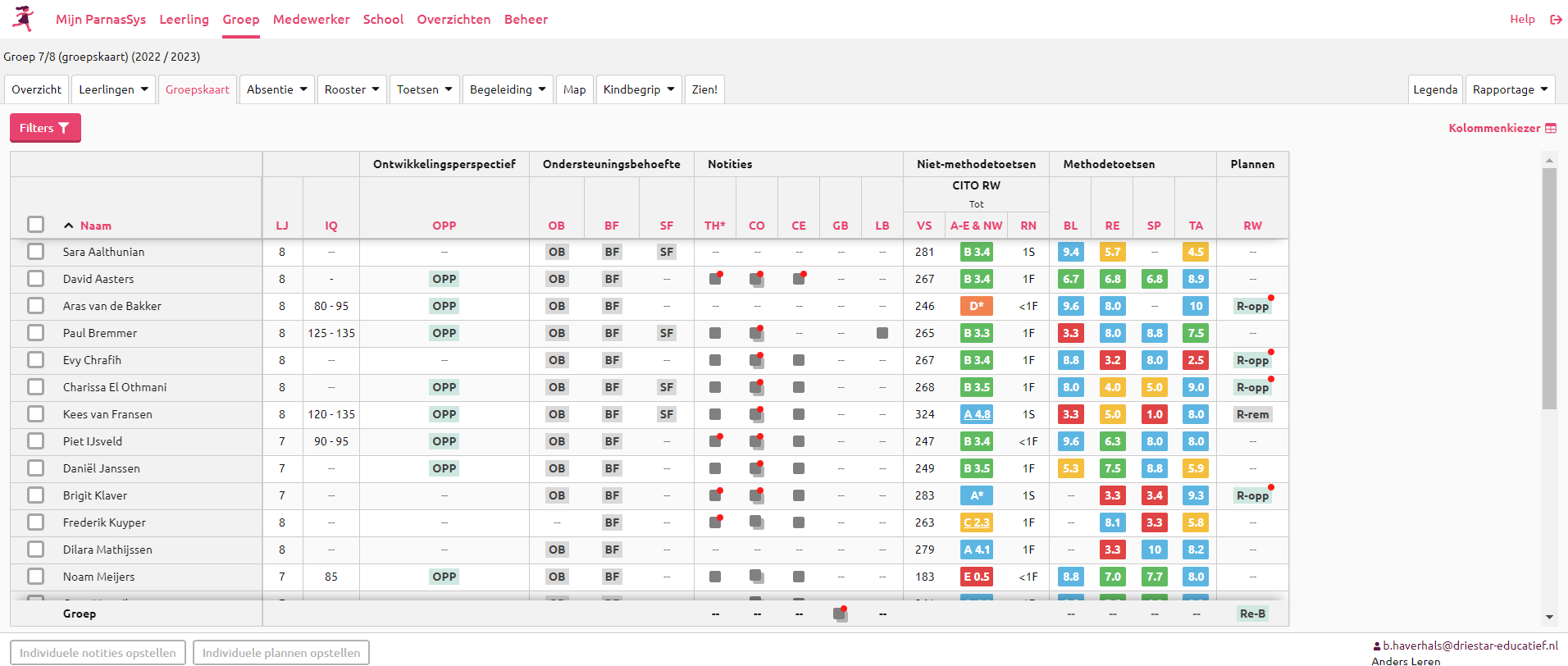Viewport: 1568px width, 666px height.
Task: Go to the Beheer menu
Action: tap(526, 20)
